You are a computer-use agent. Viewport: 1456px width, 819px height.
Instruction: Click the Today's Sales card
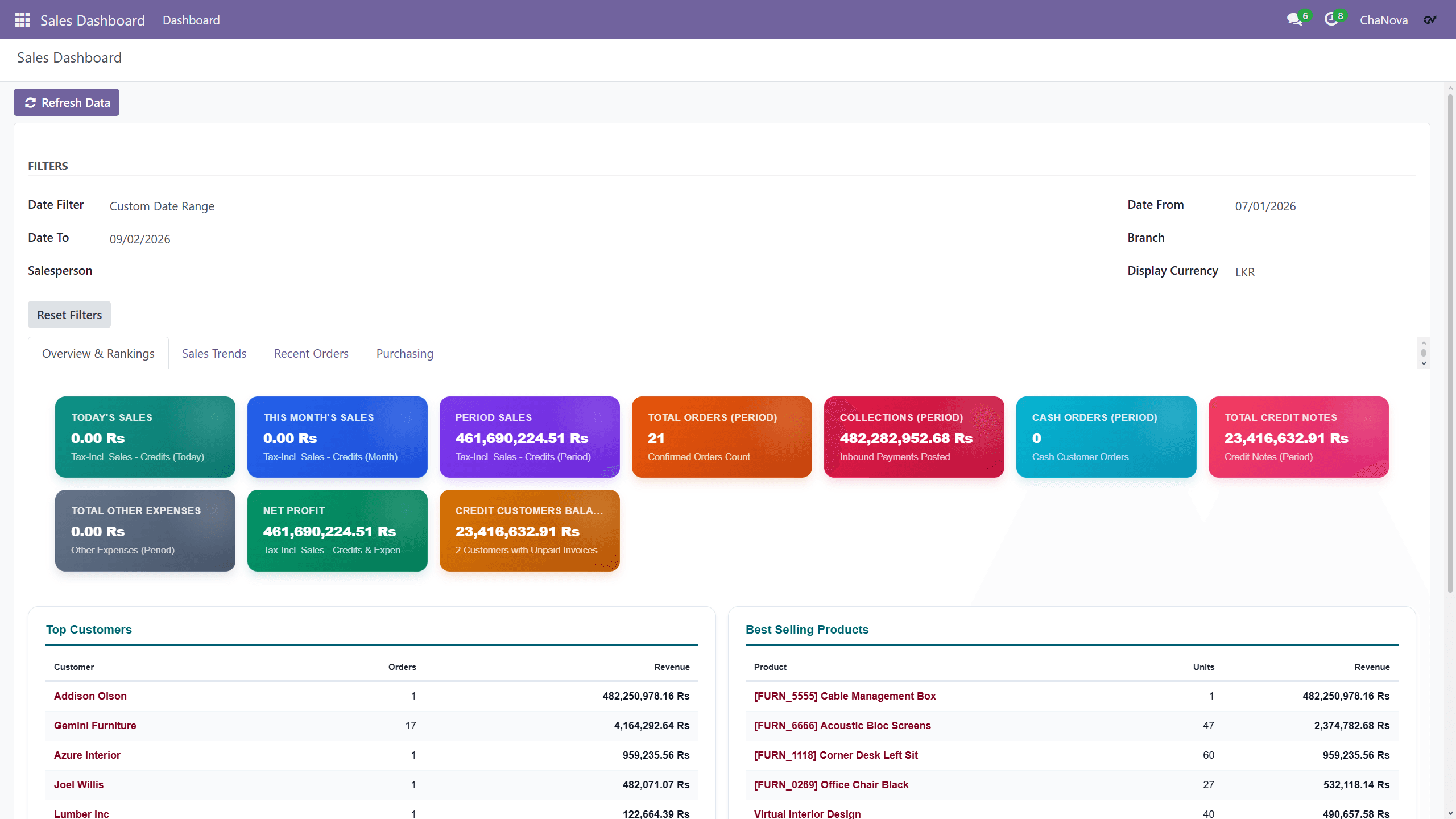tap(145, 437)
